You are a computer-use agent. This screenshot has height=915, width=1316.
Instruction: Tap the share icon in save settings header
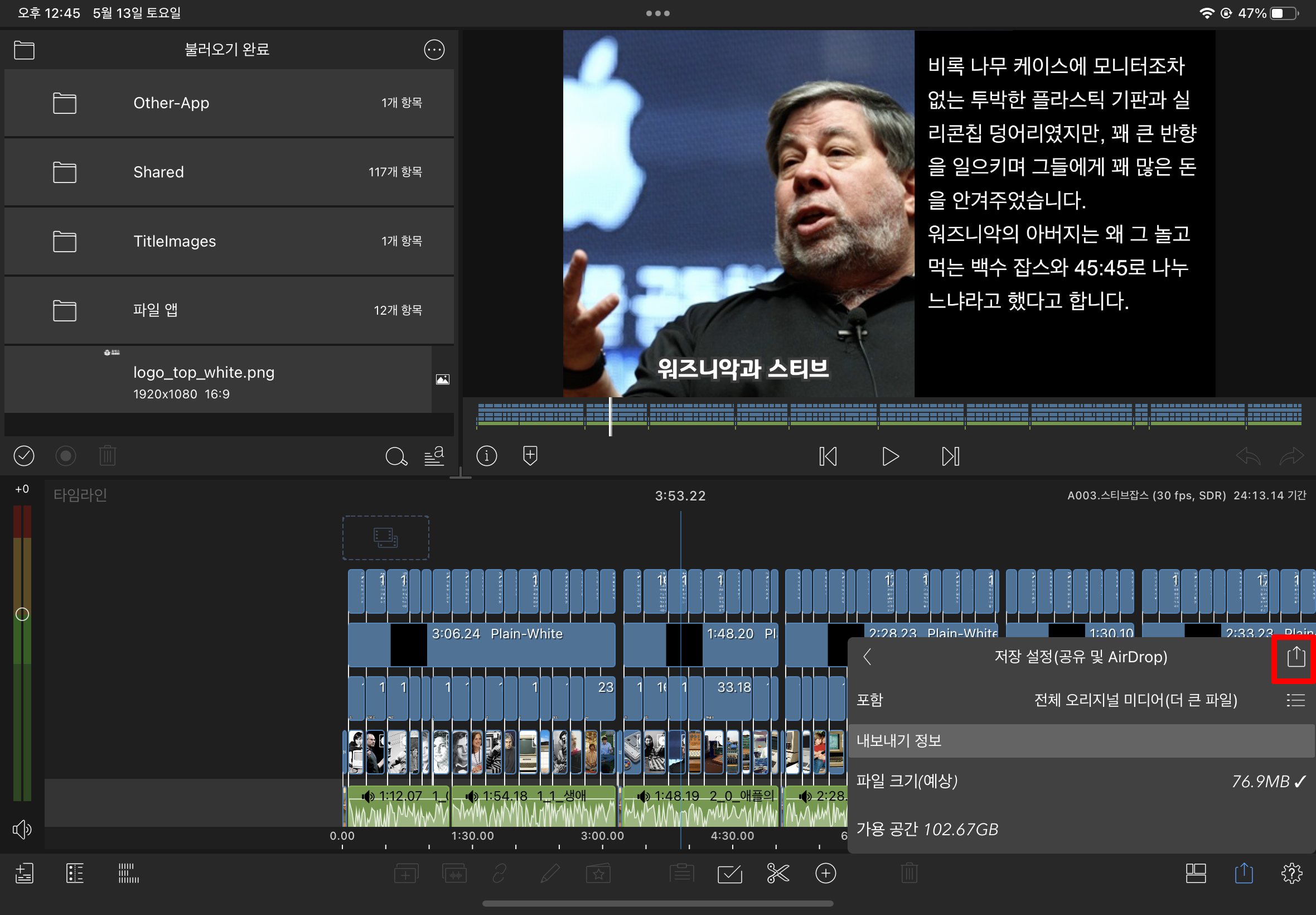tap(1295, 657)
